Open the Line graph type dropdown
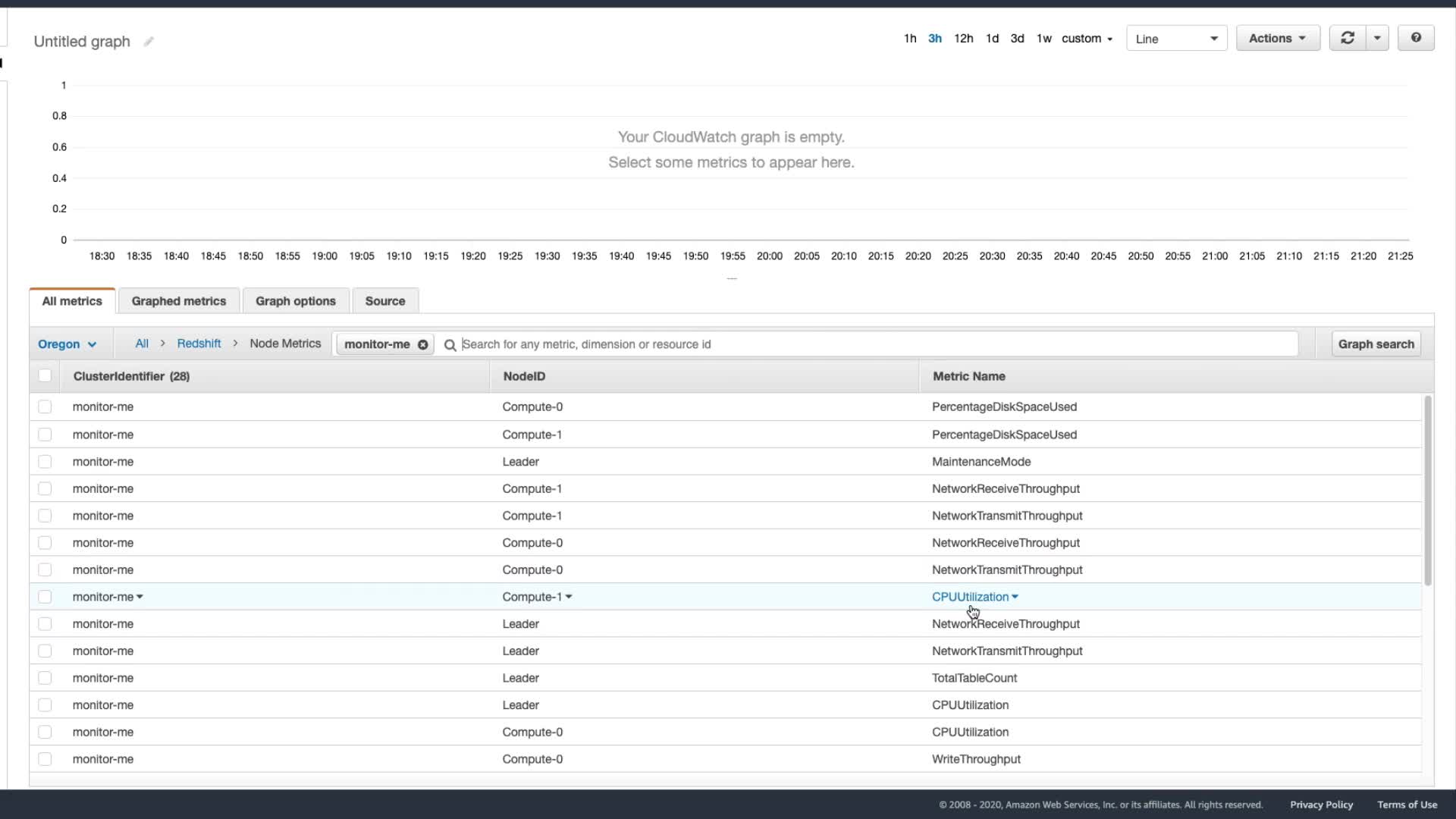The width and height of the screenshot is (1456, 819). [x=1176, y=39]
